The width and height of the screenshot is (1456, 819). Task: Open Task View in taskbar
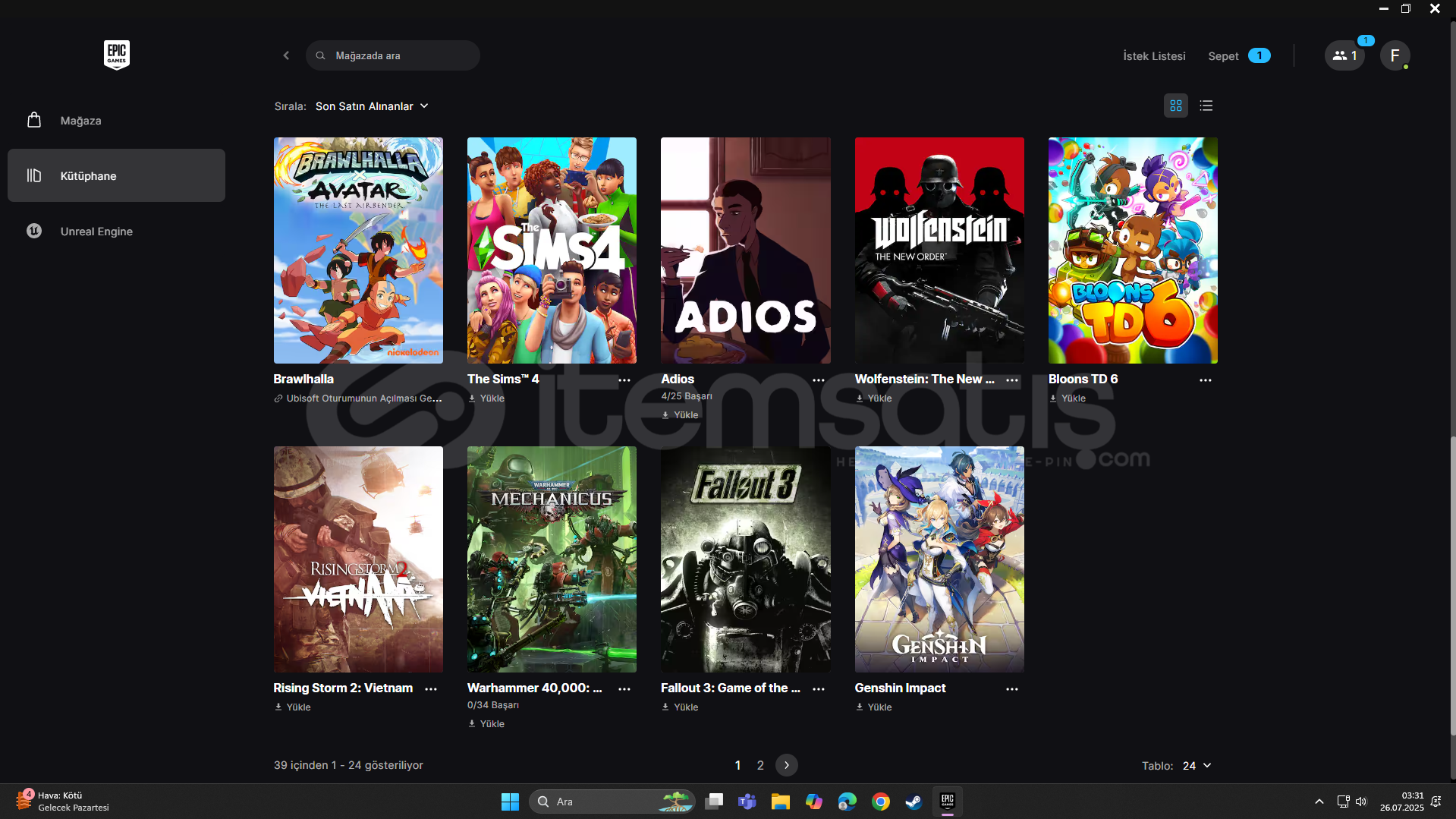714,802
